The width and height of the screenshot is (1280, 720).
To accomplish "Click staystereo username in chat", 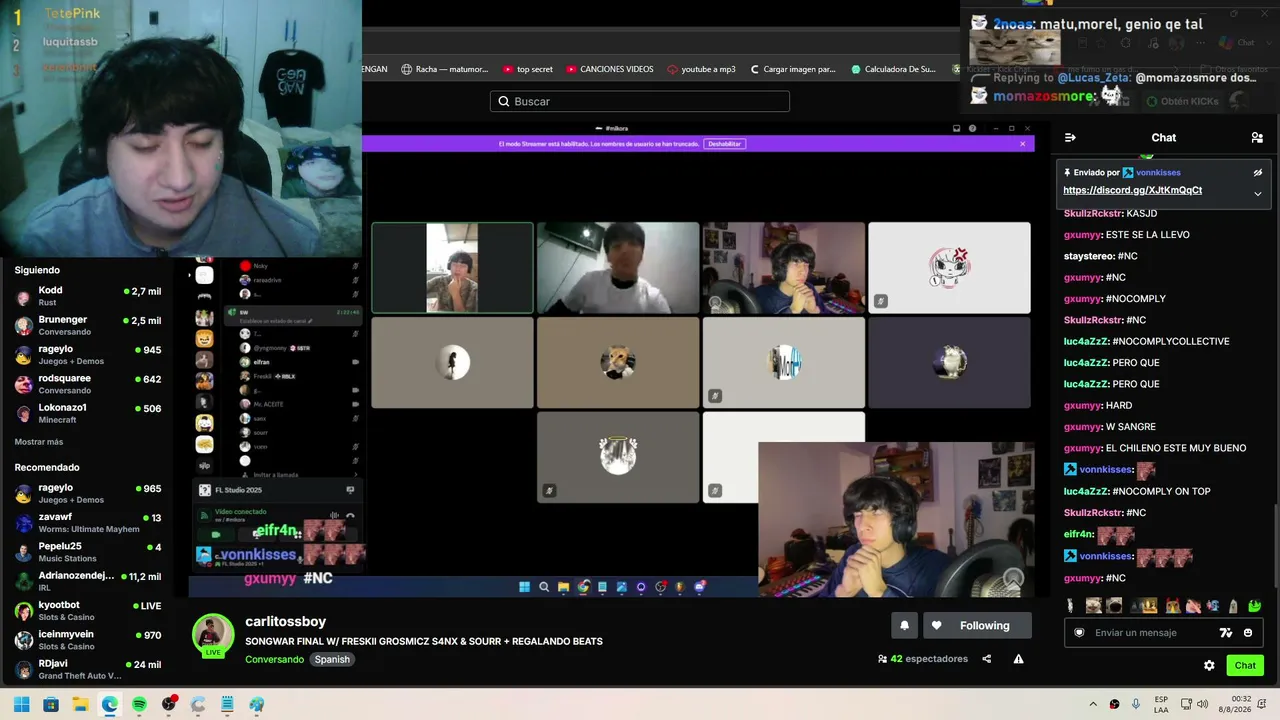I will coord(1089,256).
